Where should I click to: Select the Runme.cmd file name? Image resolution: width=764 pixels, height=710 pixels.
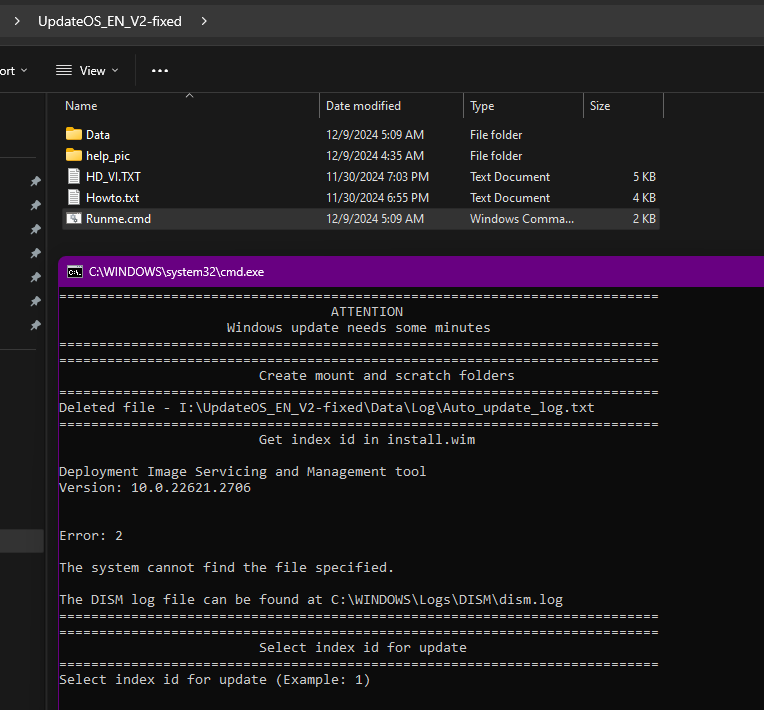point(118,219)
